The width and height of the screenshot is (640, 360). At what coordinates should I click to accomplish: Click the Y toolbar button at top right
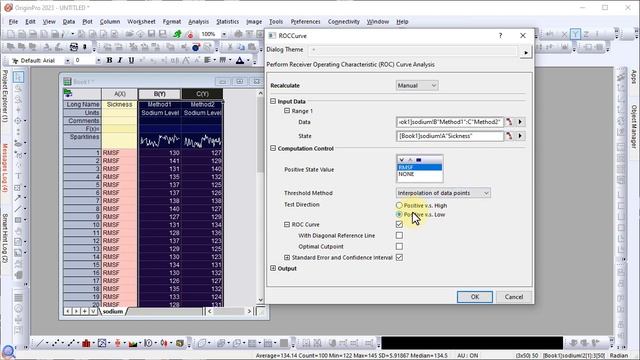point(575,34)
